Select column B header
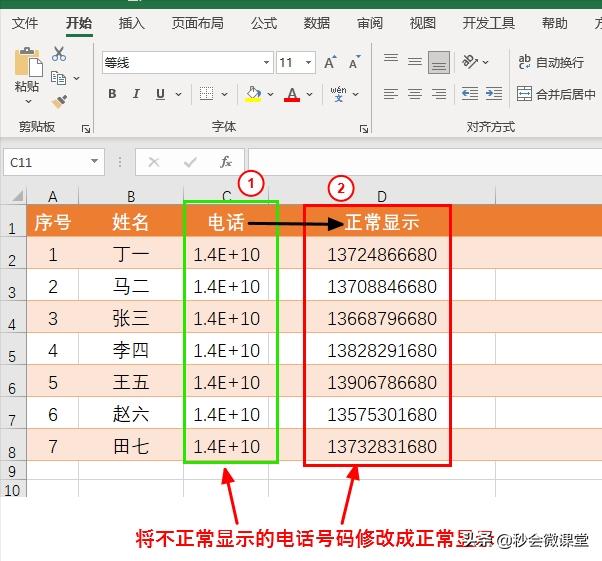 [x=131, y=197]
